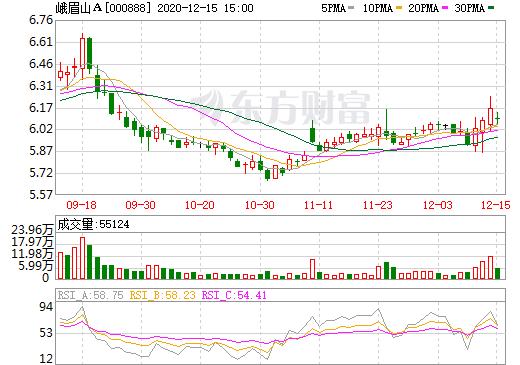Click the tallest volume bar near 09-18
This screenshot has height=365, width=520.
click(82, 258)
